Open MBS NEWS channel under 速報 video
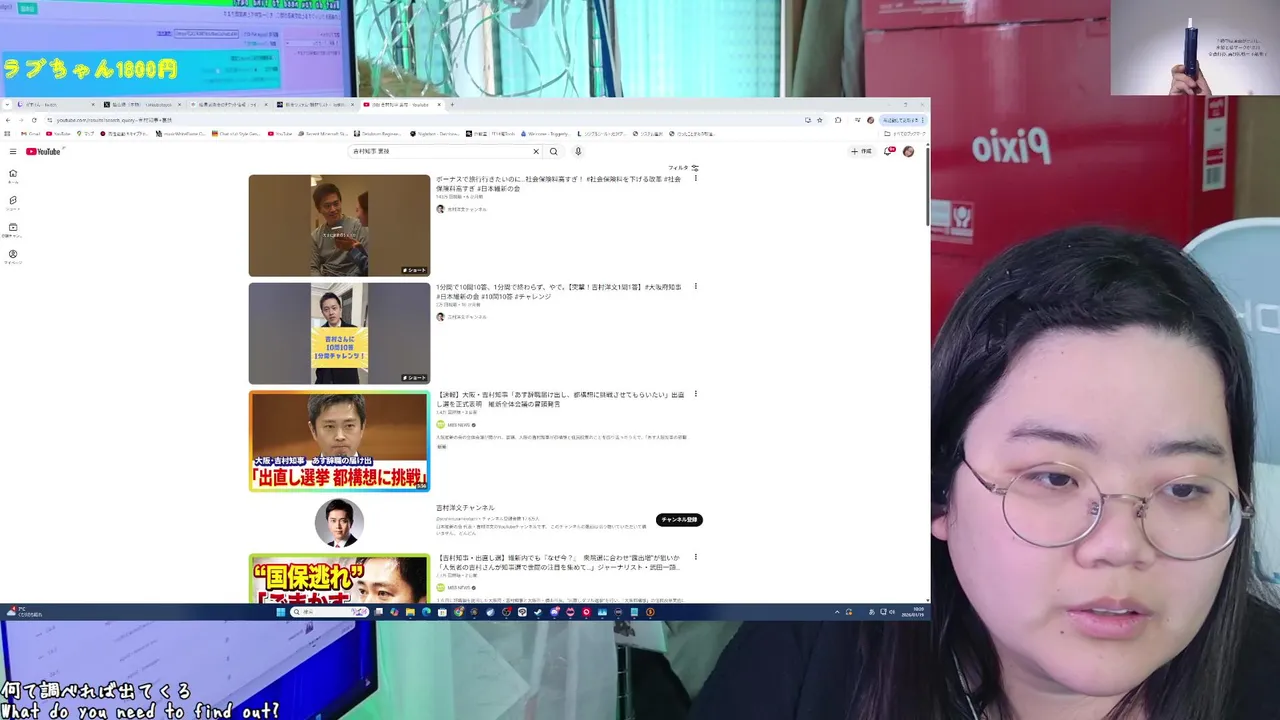Viewport: 1280px width, 720px height. pos(460,425)
